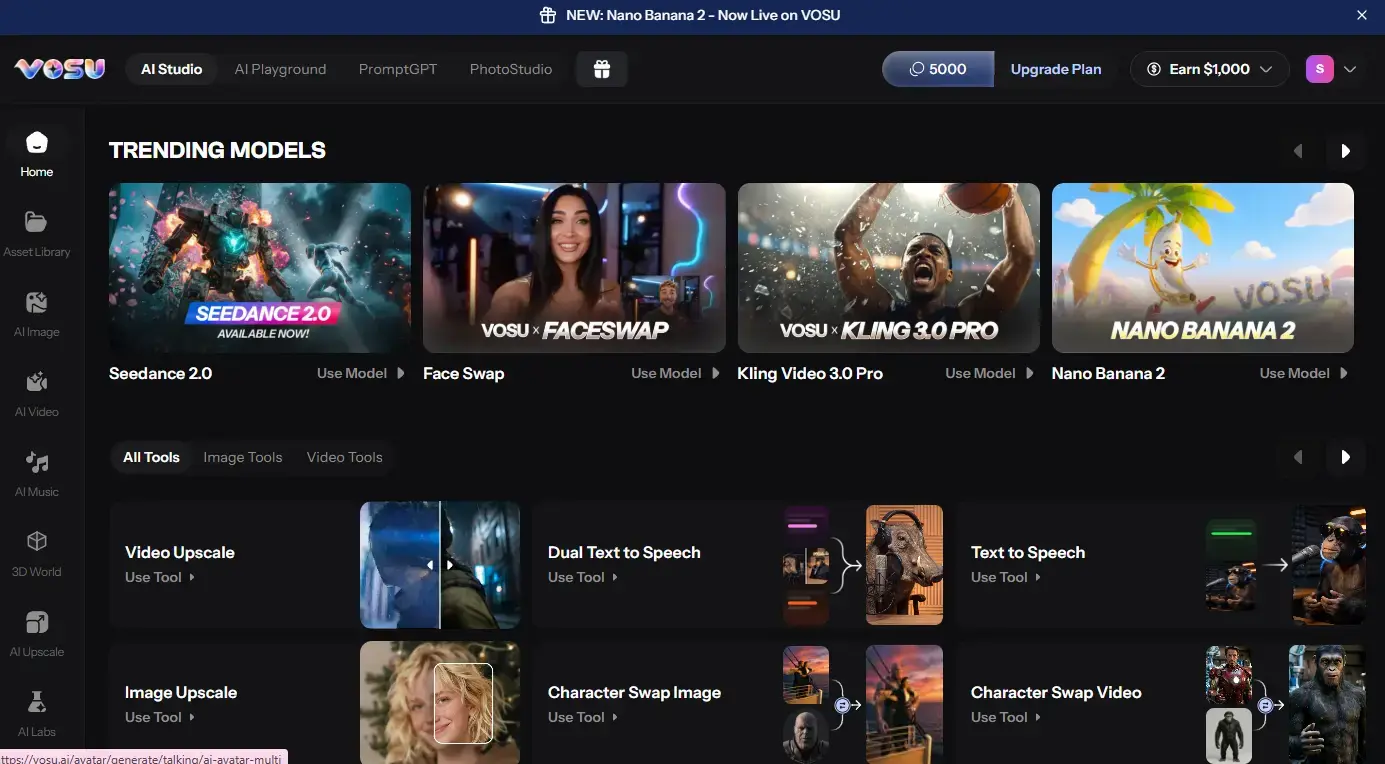The image size is (1385, 764).
Task: Switch to the AI Playground tab
Action: [280, 69]
